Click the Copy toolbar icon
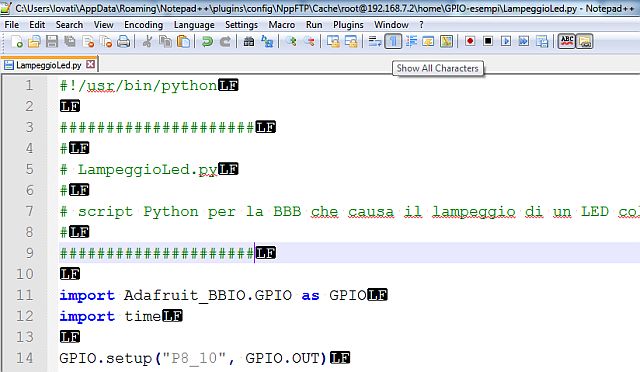640x372 pixels. point(165,41)
